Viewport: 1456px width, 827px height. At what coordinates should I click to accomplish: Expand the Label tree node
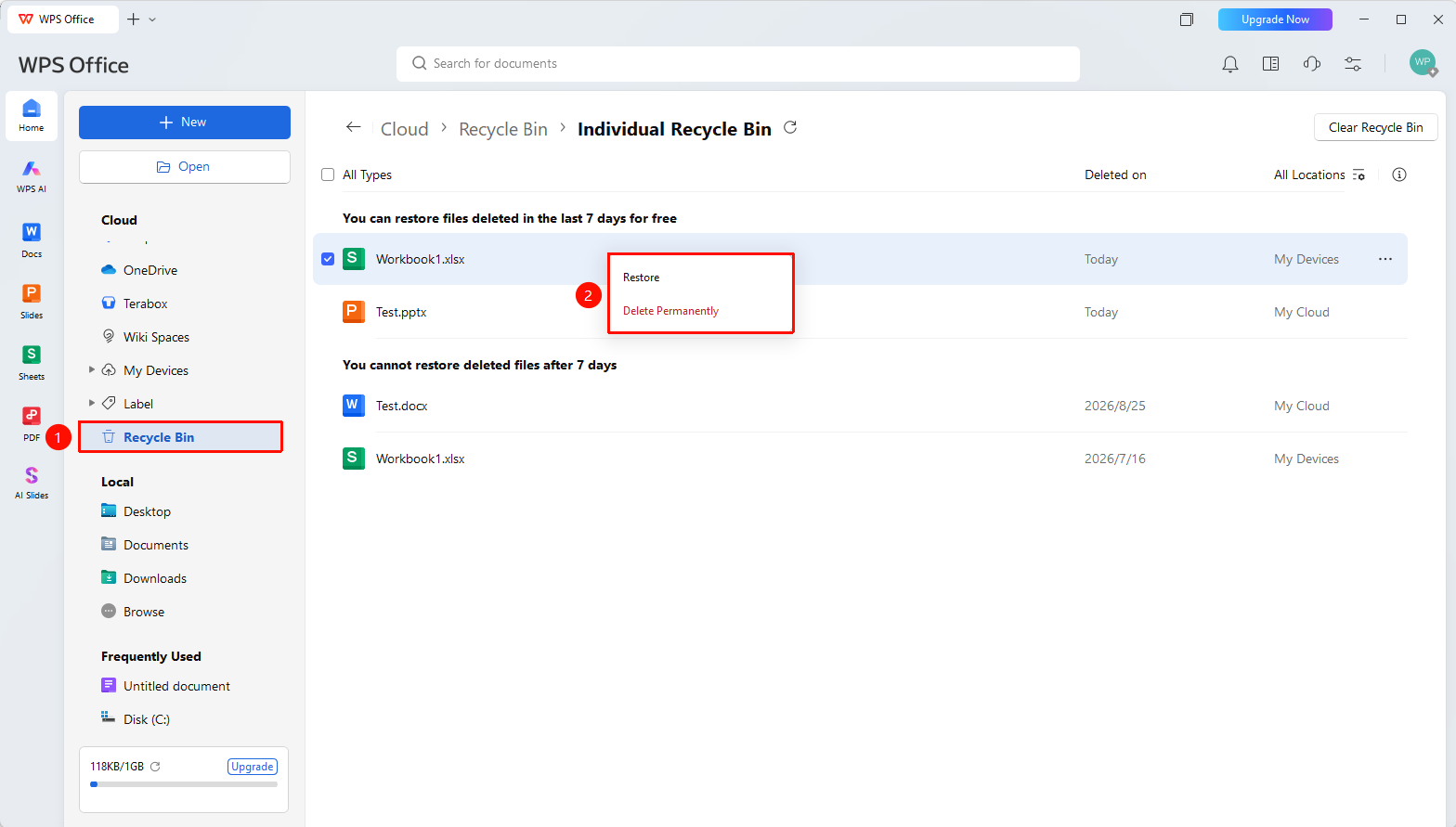tap(92, 403)
